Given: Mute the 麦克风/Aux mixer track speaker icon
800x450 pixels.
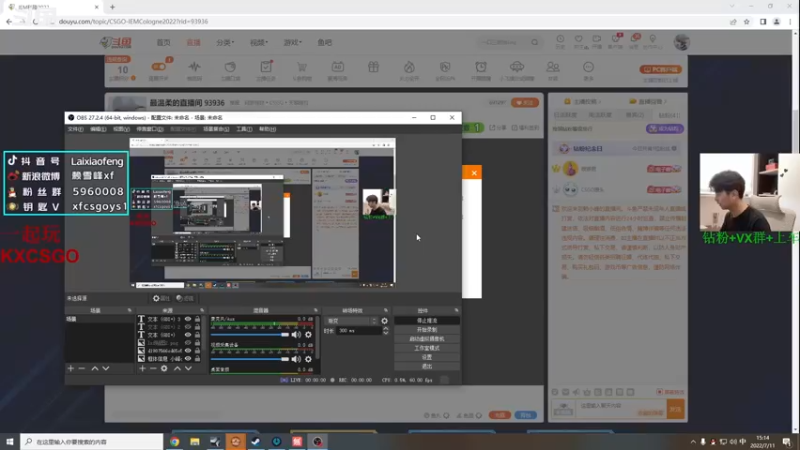Looking at the screenshot, I should click(296, 335).
